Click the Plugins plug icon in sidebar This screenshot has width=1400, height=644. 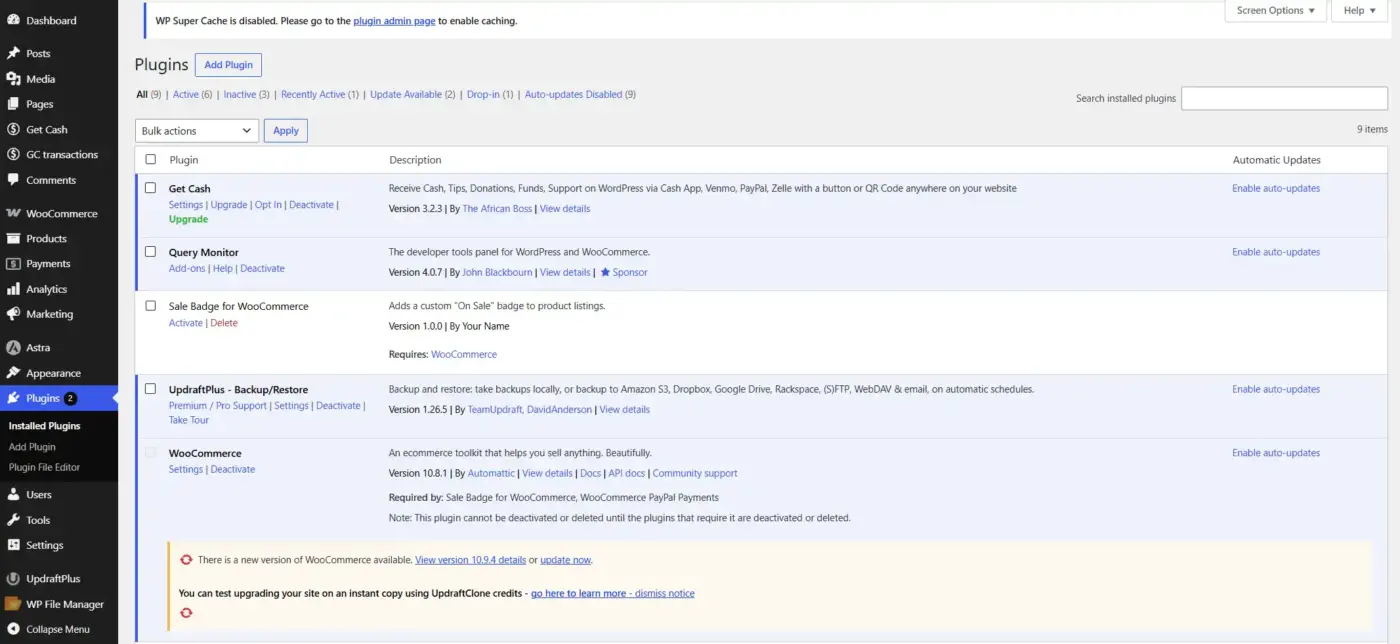(x=13, y=398)
